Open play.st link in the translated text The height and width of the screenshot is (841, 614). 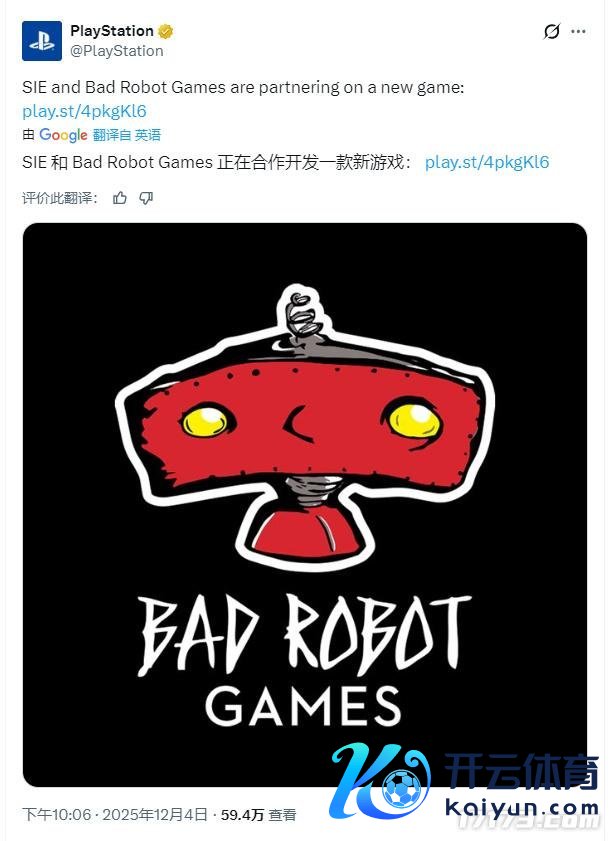[487, 162]
